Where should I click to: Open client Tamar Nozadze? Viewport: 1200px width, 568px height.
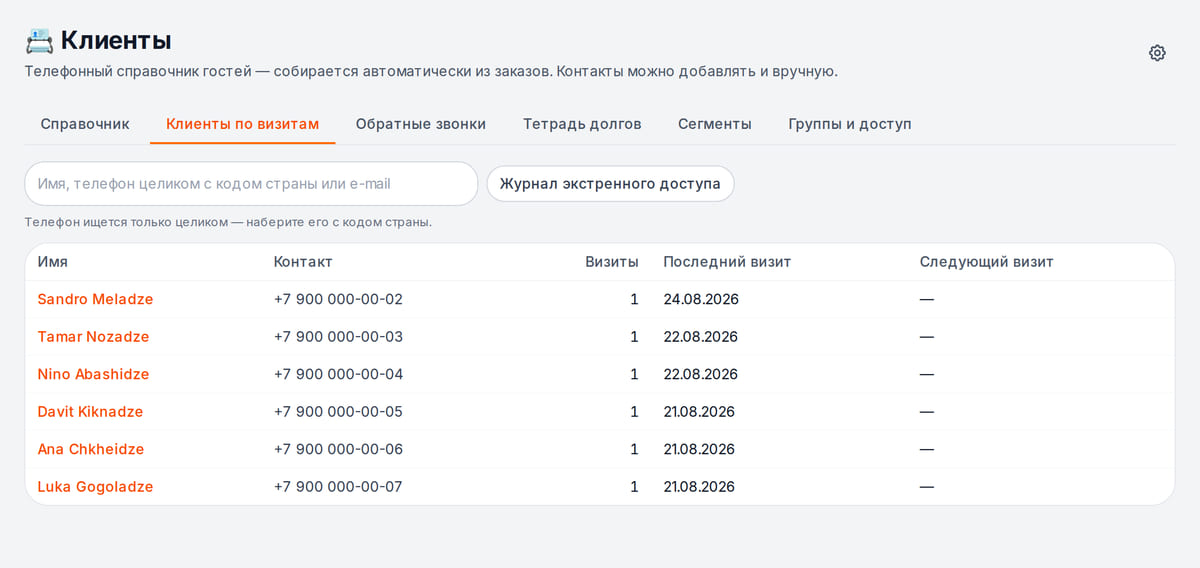coord(93,337)
